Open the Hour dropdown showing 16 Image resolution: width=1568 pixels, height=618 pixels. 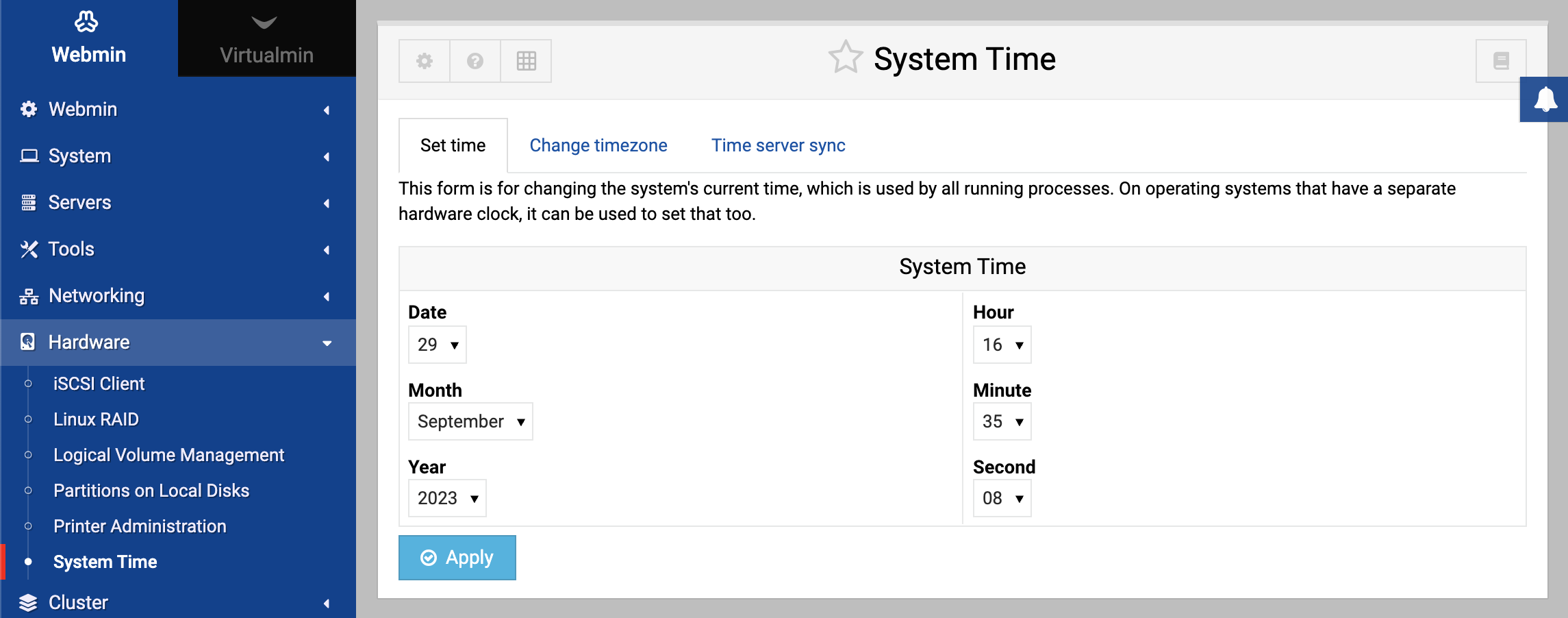(1002, 345)
